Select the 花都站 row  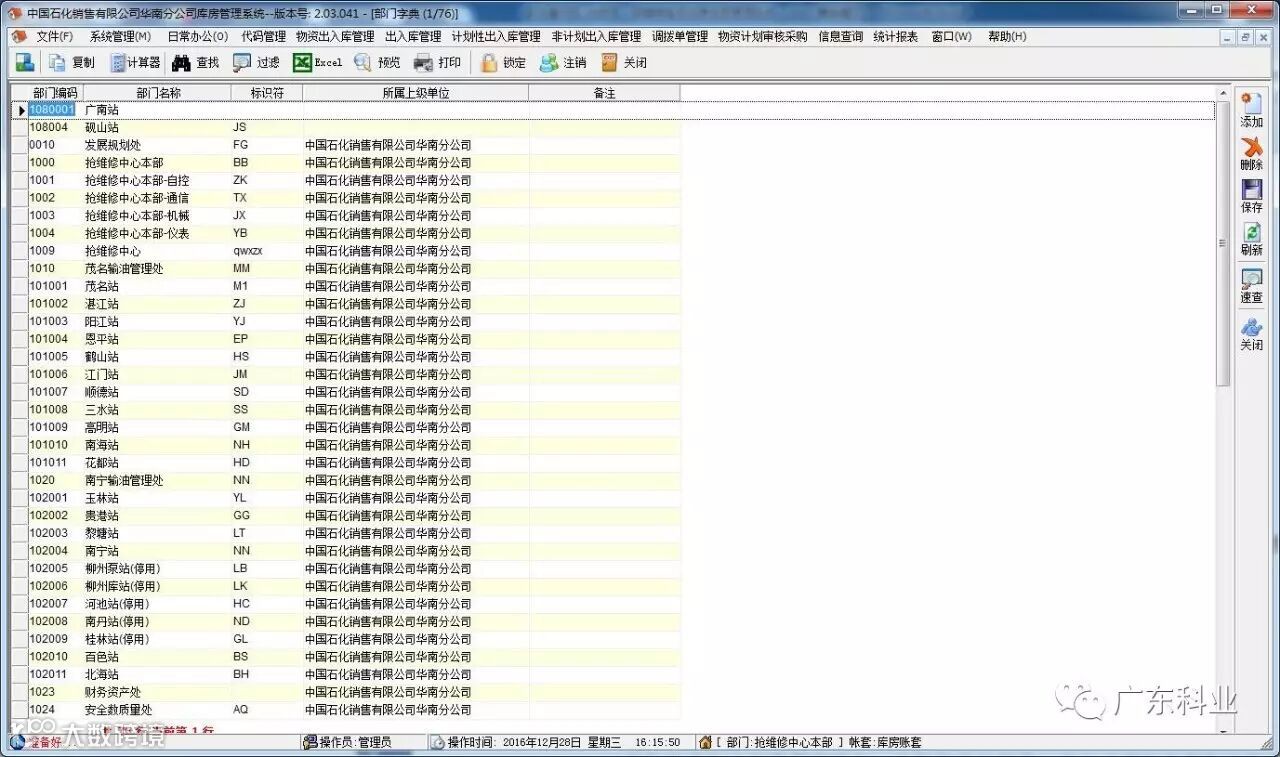click(x=353, y=463)
